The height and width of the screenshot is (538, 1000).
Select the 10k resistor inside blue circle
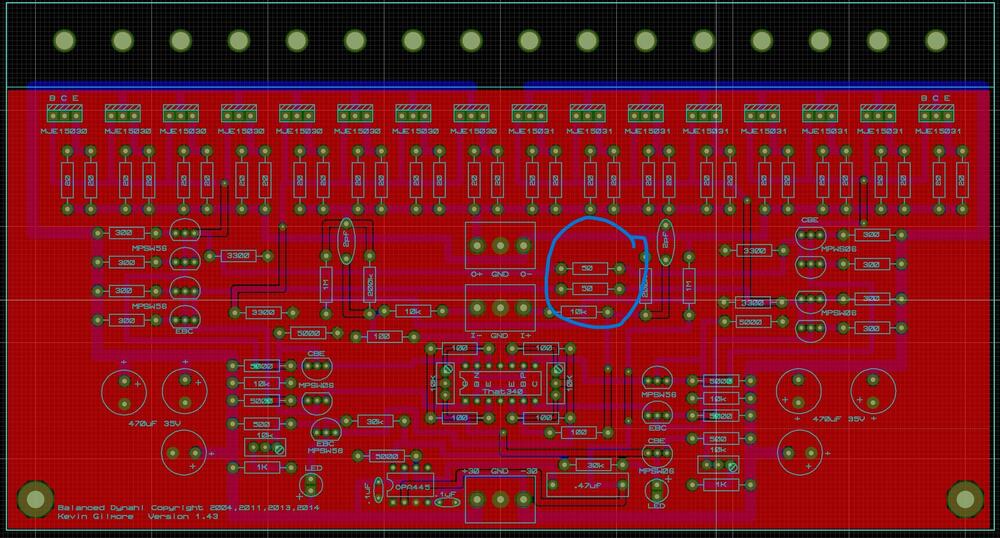pyautogui.click(x=578, y=313)
